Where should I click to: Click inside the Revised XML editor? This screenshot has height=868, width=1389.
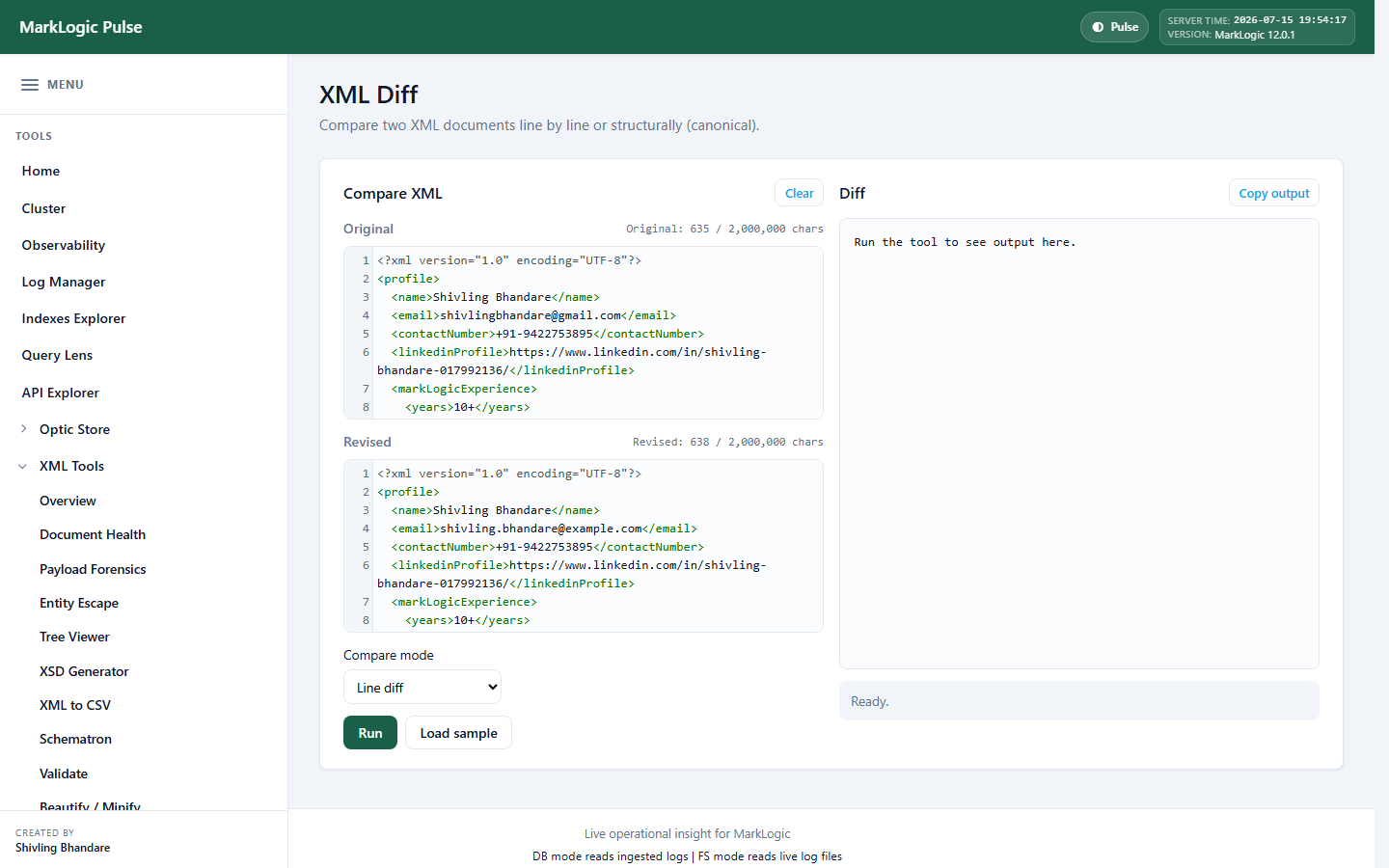pos(584,546)
